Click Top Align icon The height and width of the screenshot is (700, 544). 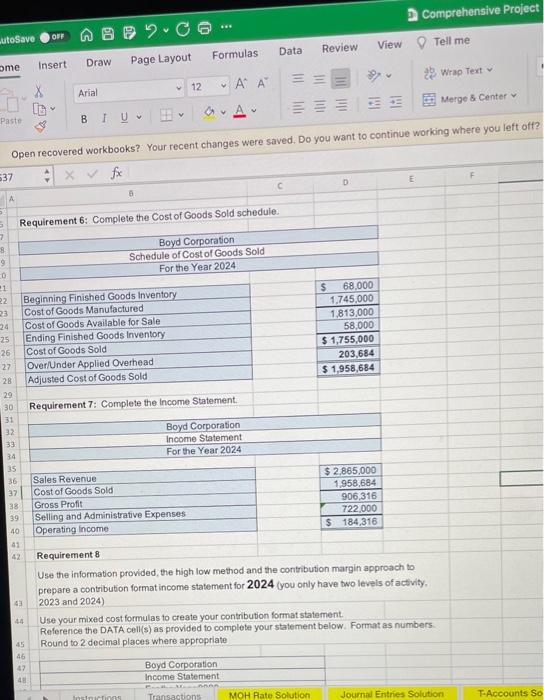tap(298, 79)
